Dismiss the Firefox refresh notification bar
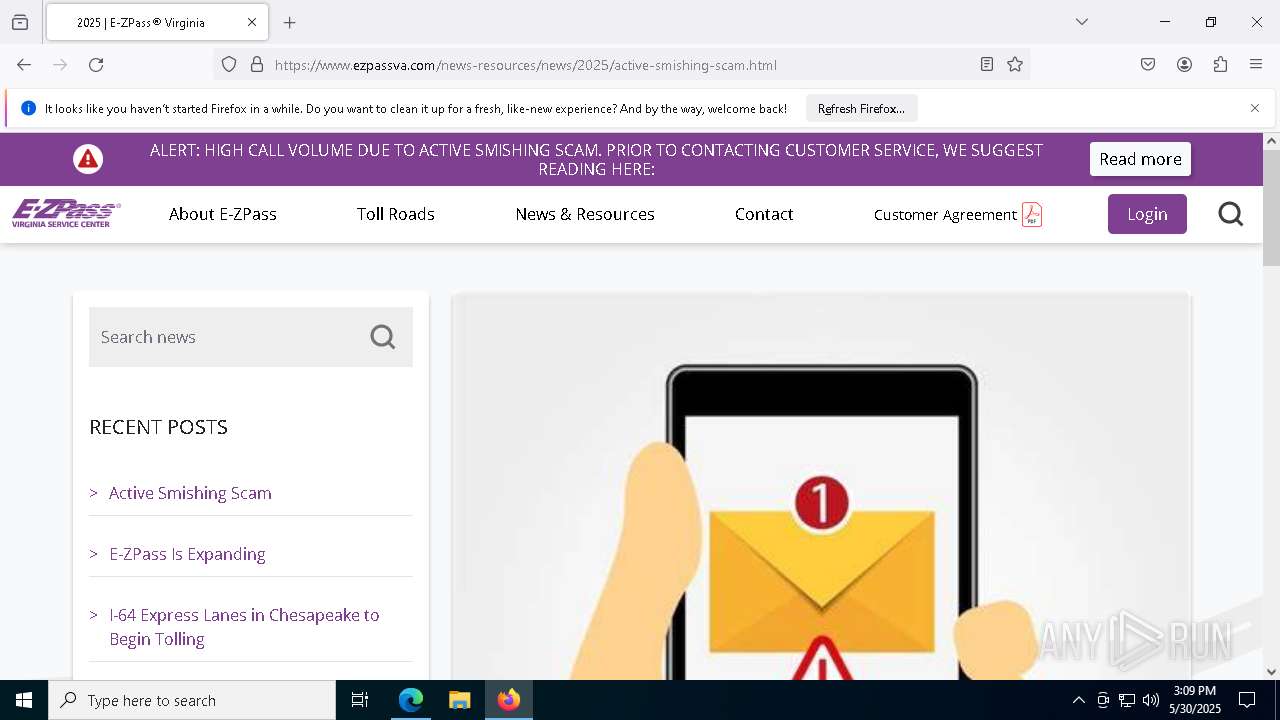 (1255, 108)
